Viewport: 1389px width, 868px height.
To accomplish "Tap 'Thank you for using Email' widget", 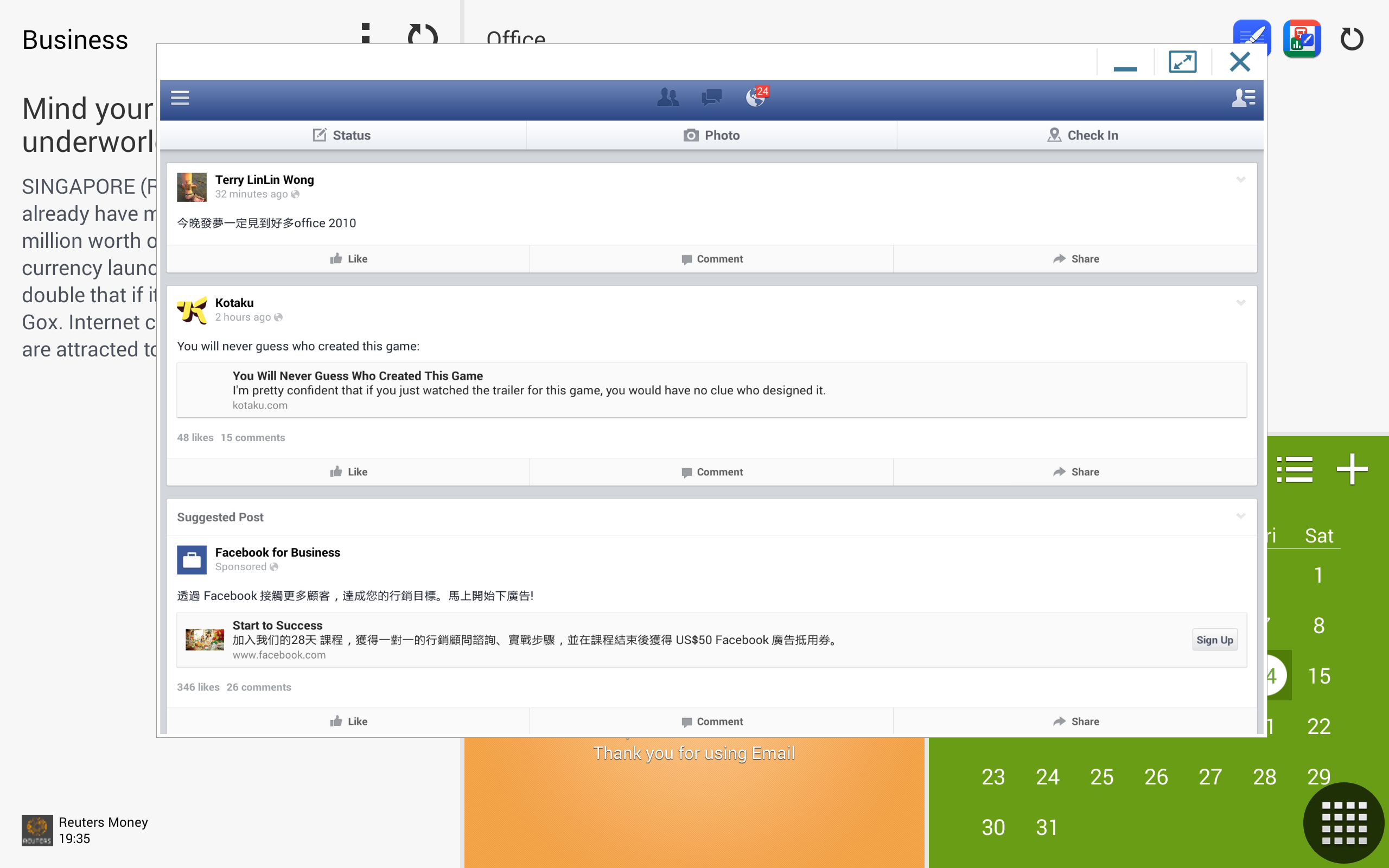I will [x=694, y=752].
